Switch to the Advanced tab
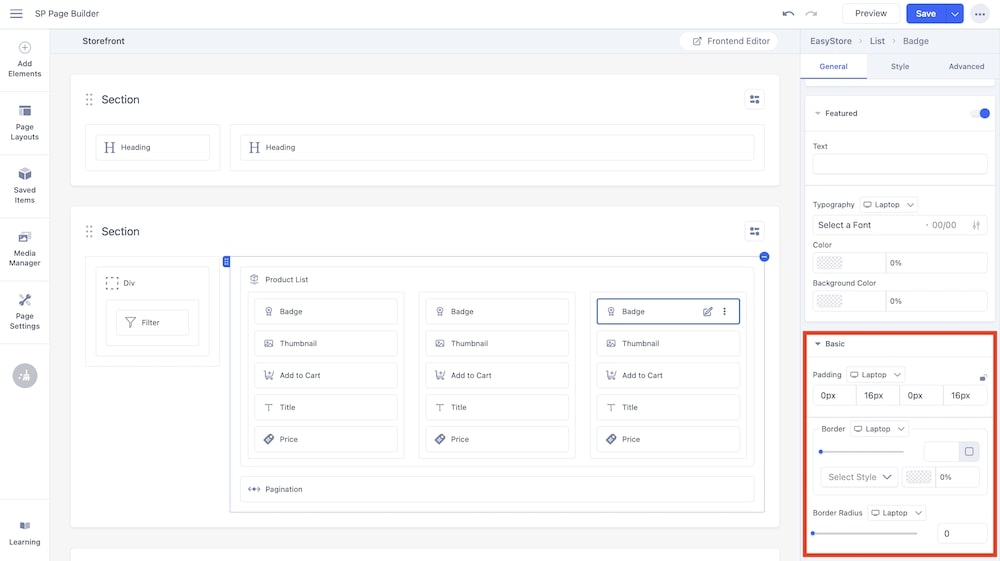 tap(966, 67)
